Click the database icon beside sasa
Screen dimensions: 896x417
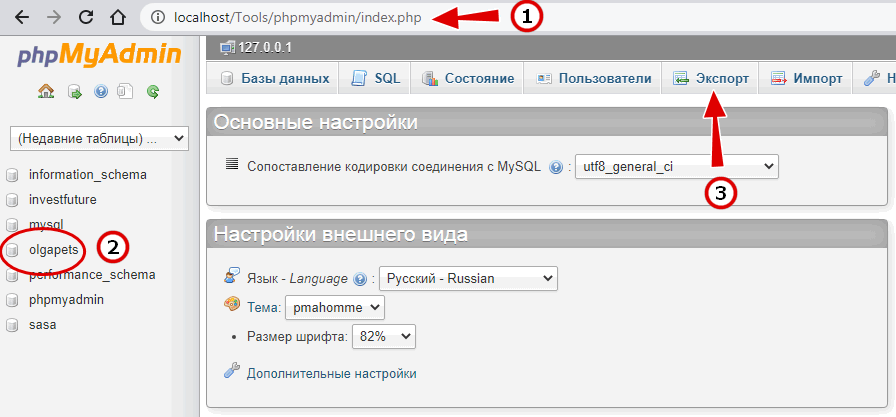[11, 326]
